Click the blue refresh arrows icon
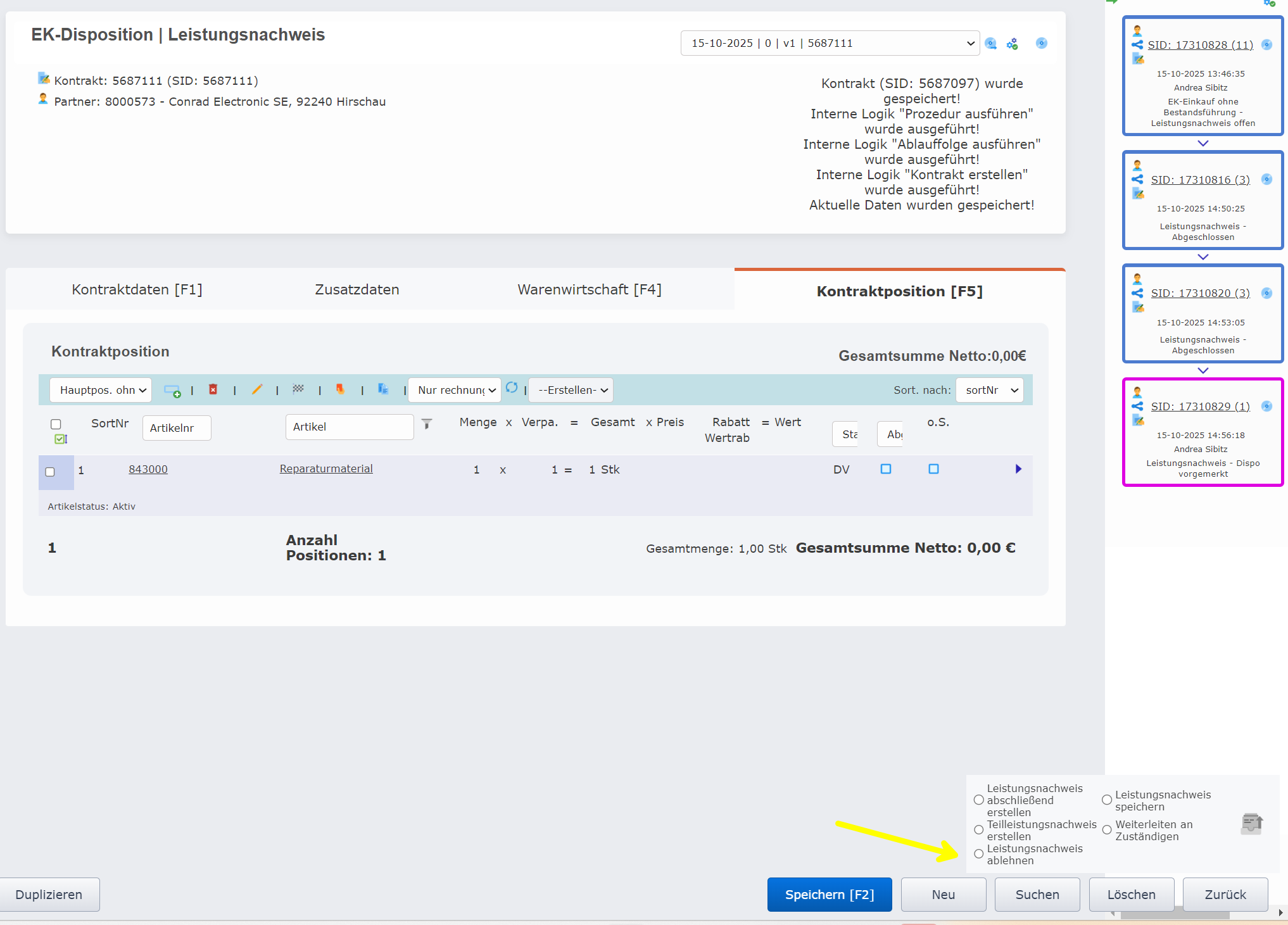The image size is (1288, 925). coord(512,387)
